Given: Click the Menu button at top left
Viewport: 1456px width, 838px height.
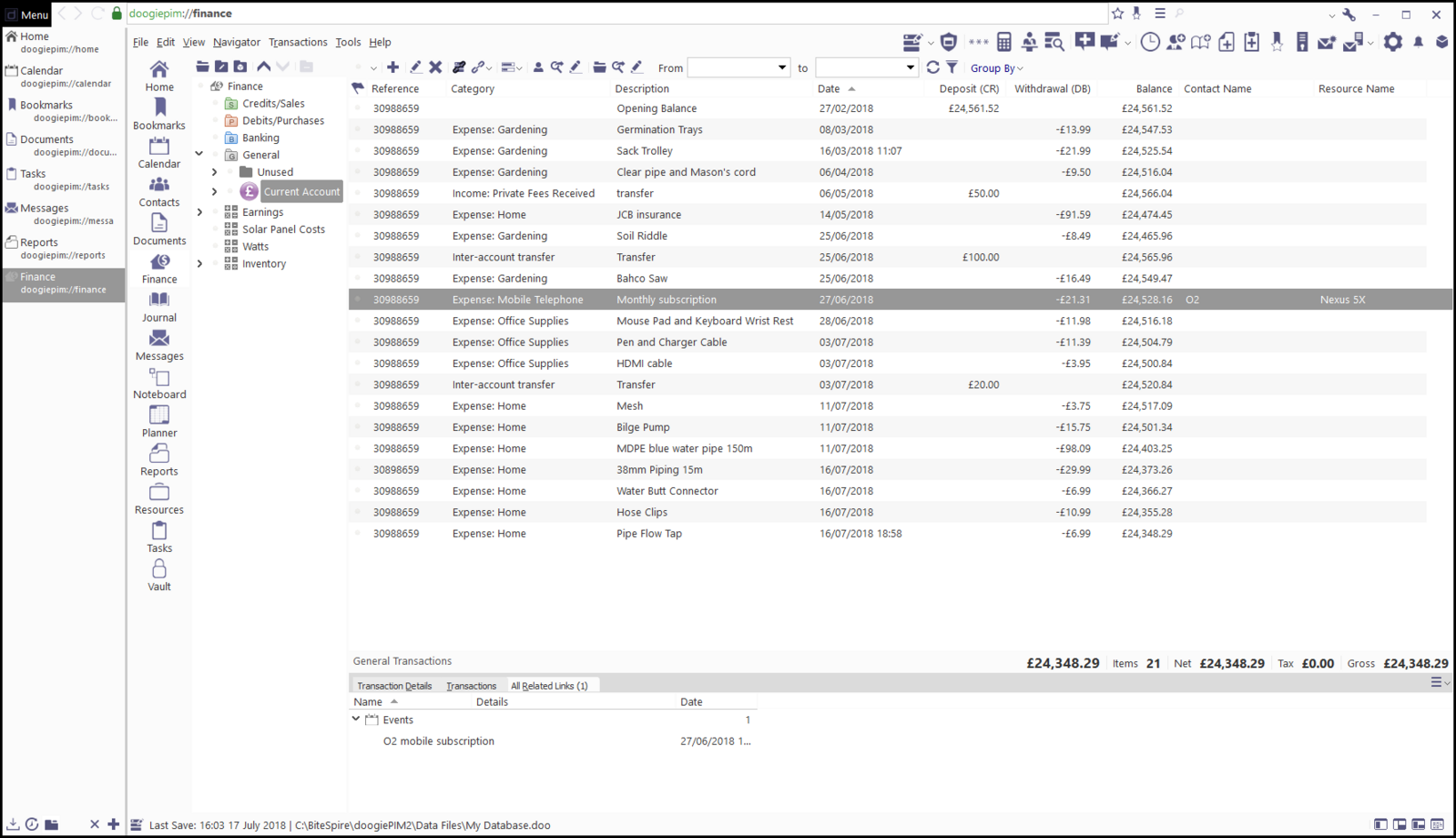Looking at the screenshot, I should pyautogui.click(x=26, y=15).
